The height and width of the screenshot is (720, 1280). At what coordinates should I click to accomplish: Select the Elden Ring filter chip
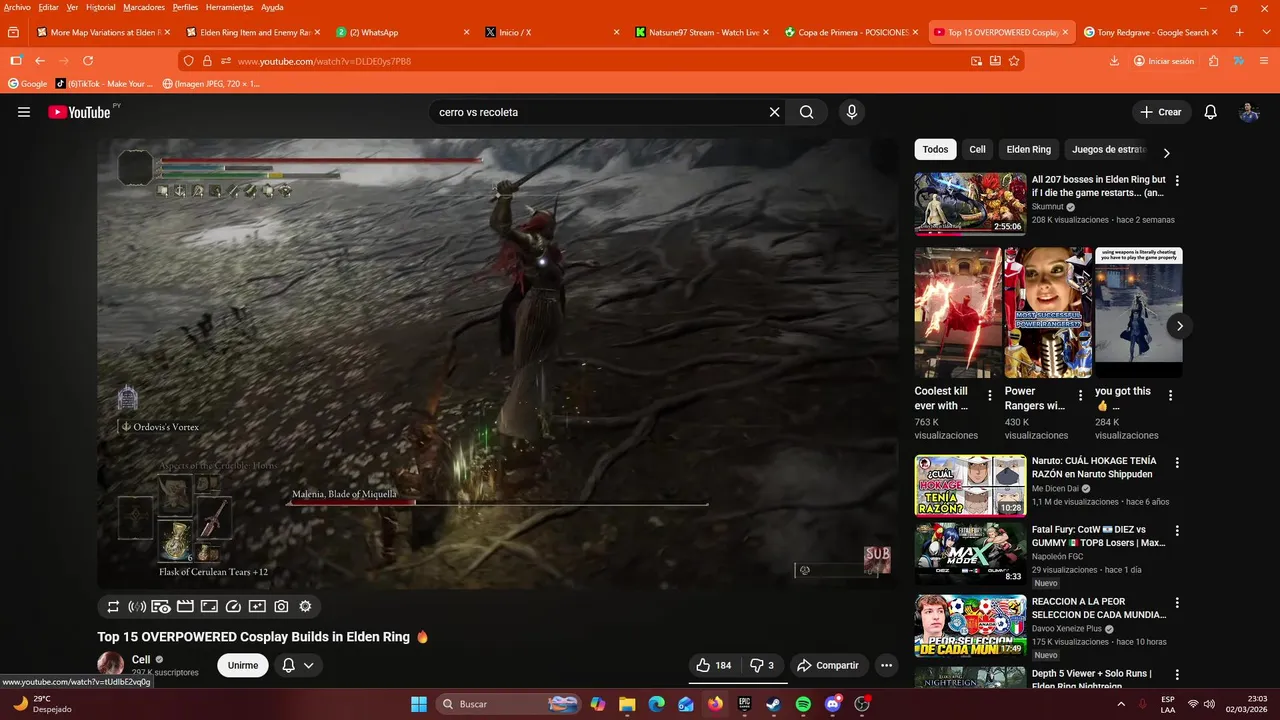coord(1028,150)
